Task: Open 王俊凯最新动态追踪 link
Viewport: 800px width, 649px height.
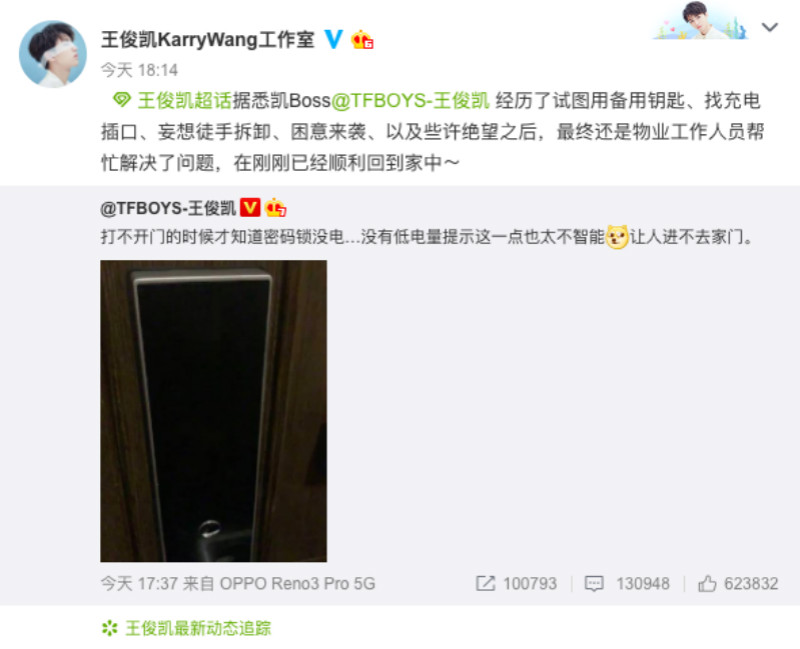Action: click(x=198, y=628)
